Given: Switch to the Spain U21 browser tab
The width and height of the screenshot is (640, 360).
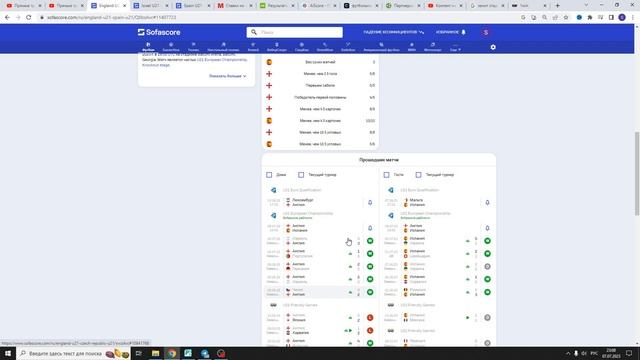Looking at the screenshot, I should [x=193, y=6].
